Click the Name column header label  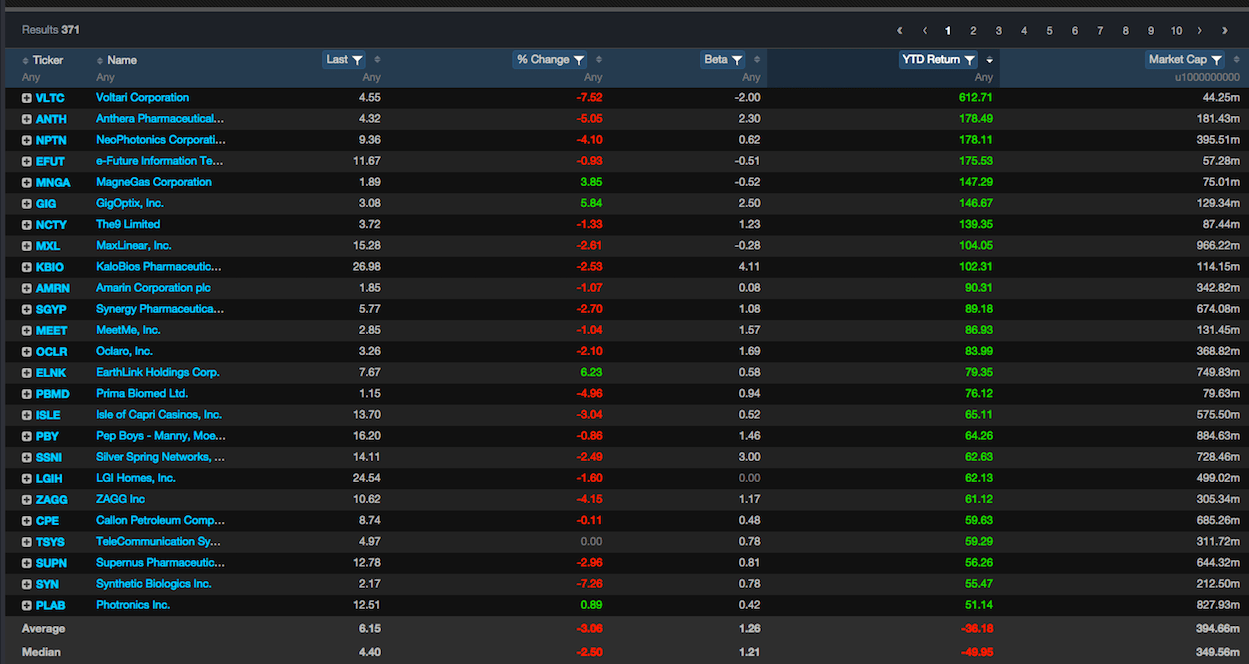tap(122, 60)
